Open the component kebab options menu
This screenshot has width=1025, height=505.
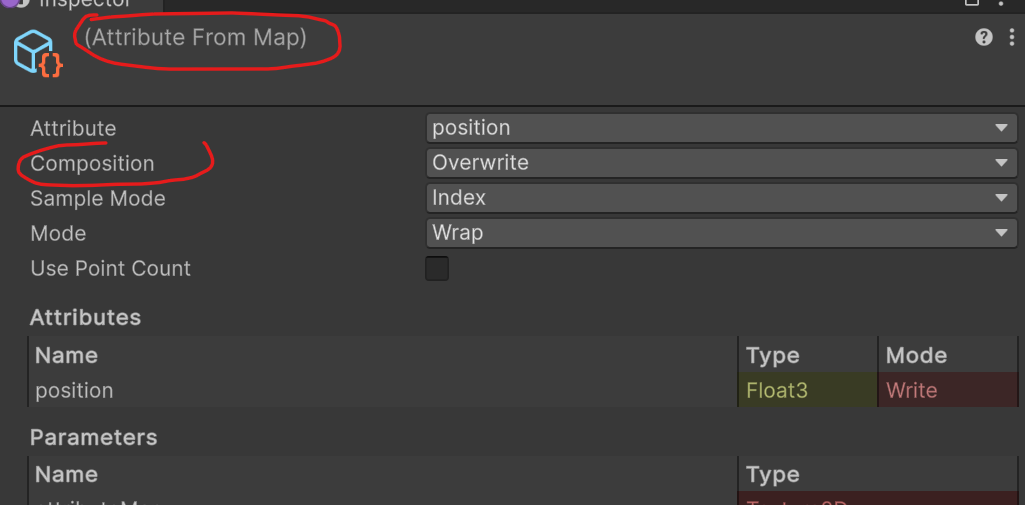coord(1011,37)
